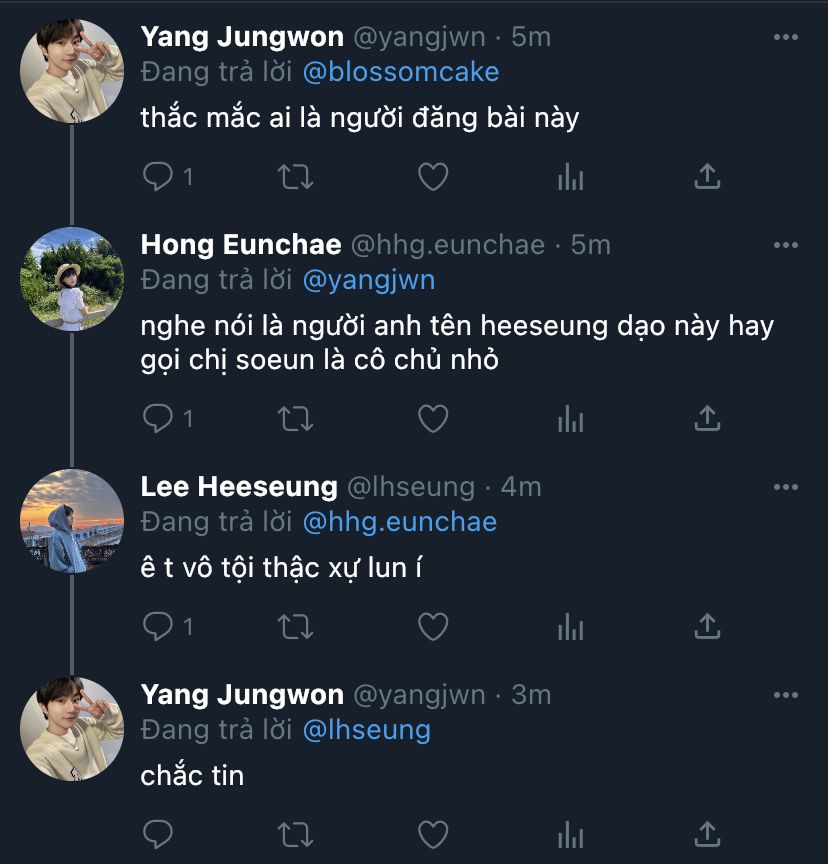828x864 pixels.
Task: Open the @lhseung mention in last tweet
Action: tap(366, 729)
